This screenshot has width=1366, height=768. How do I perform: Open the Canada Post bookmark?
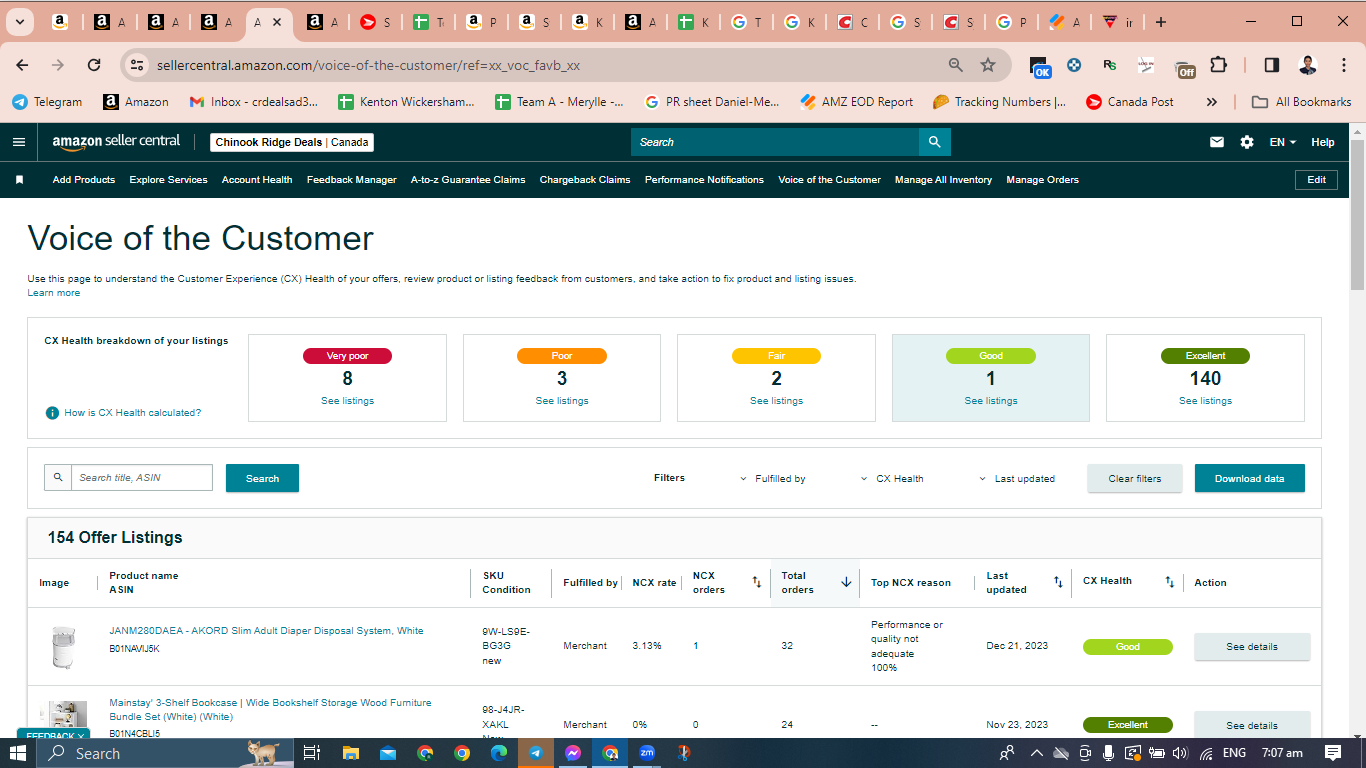pyautogui.click(x=1129, y=102)
